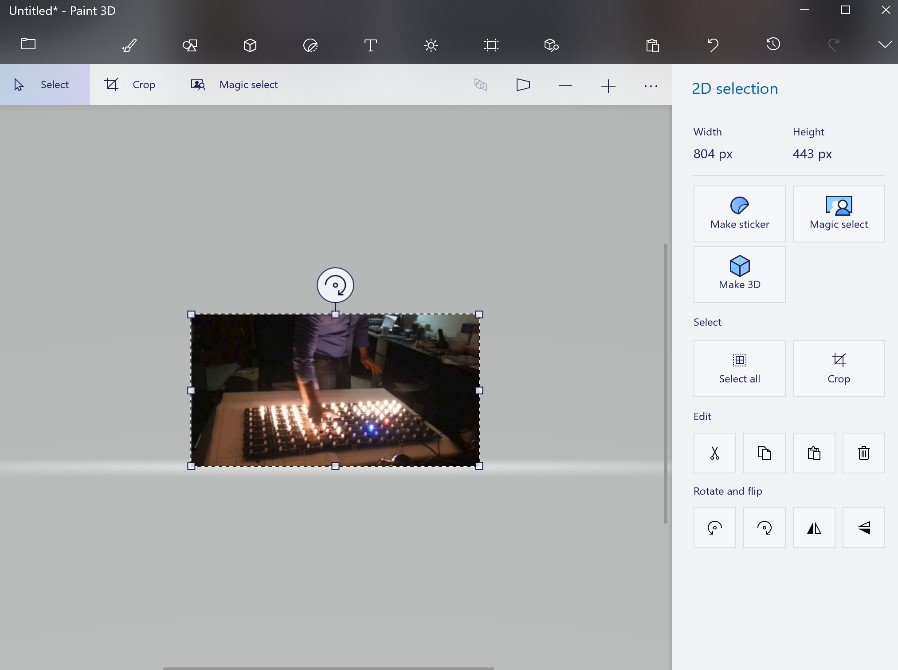The height and width of the screenshot is (670, 898).
Task: Click the horizontal canvas scrollbar
Action: (x=328, y=668)
